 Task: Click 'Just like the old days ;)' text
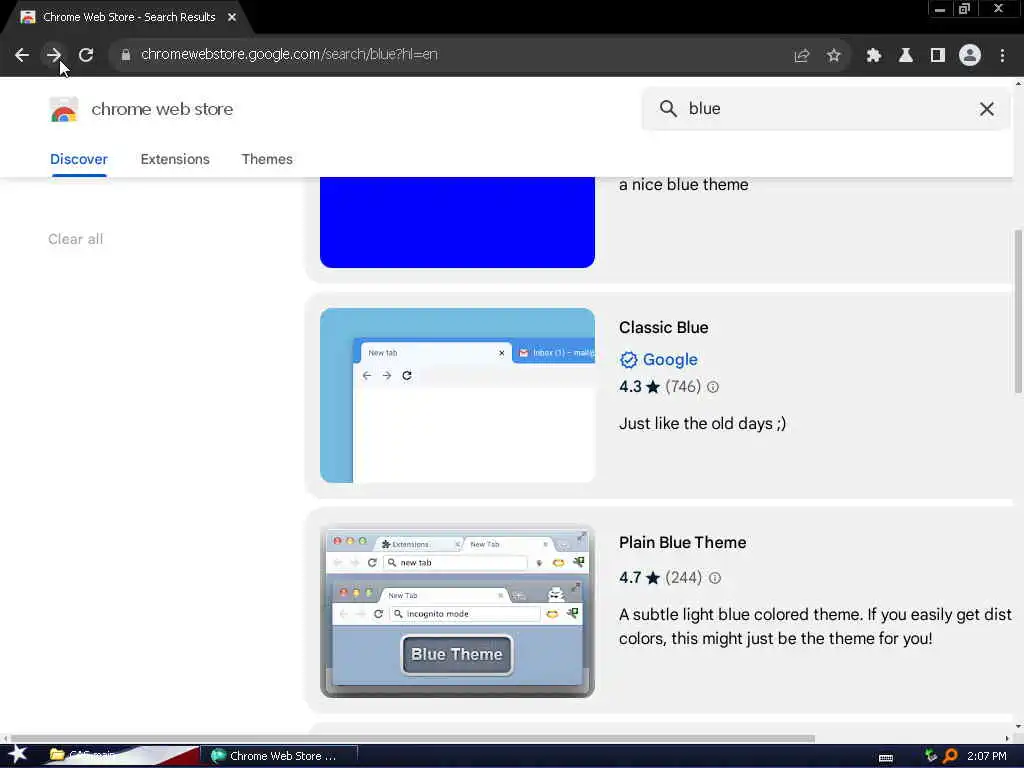702,424
